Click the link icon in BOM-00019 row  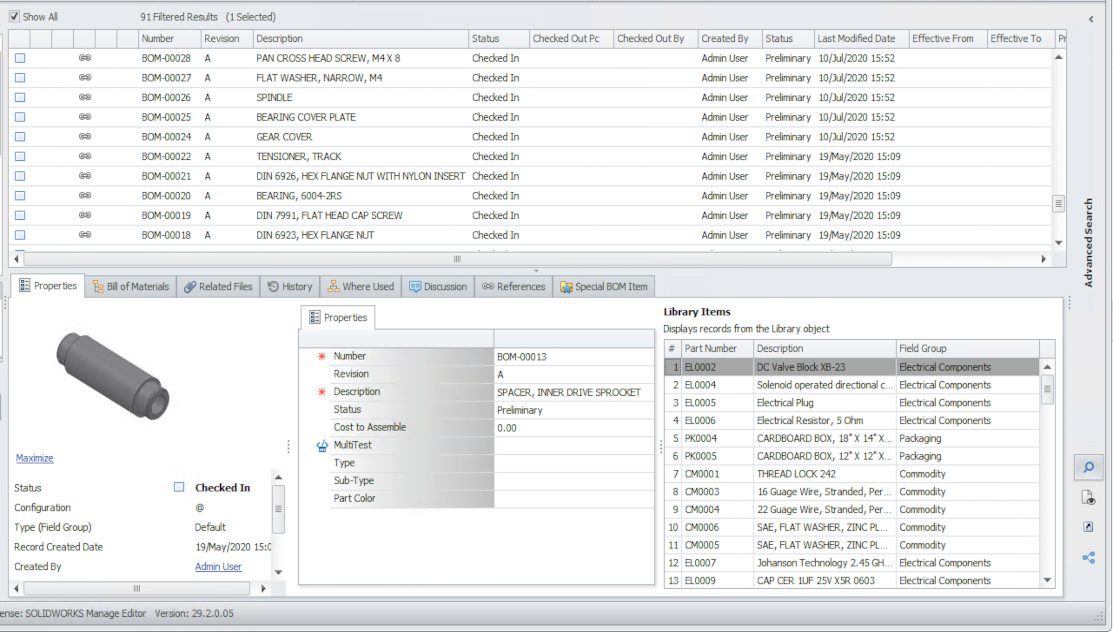pos(84,215)
